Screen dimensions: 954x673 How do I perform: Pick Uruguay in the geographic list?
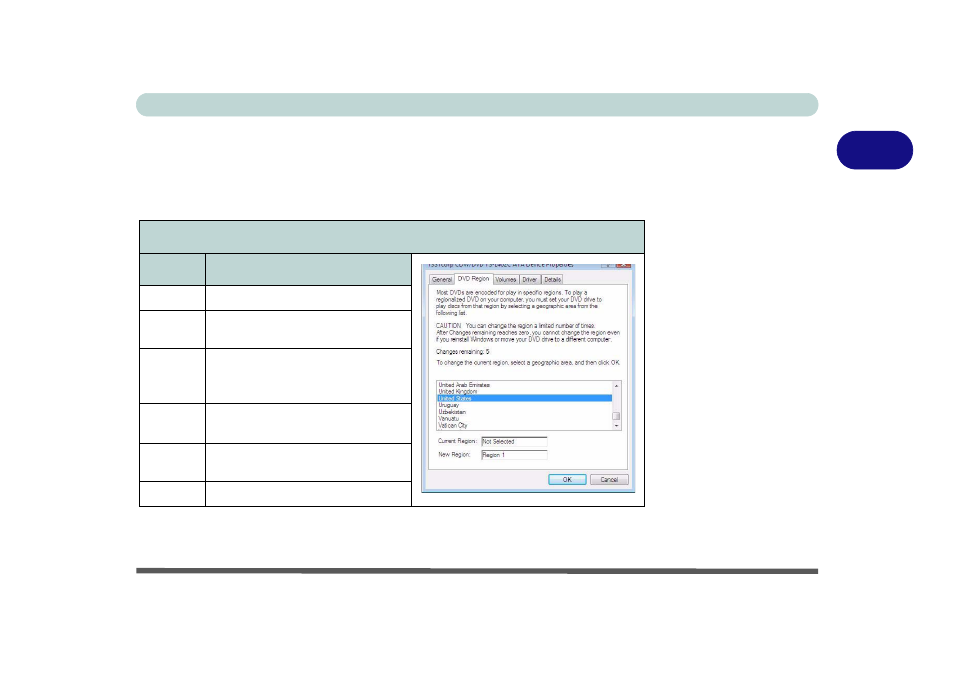[x=450, y=405]
